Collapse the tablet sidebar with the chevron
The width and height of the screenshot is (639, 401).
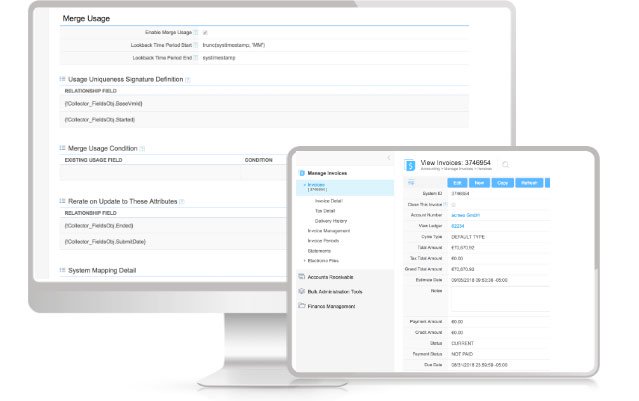389,158
